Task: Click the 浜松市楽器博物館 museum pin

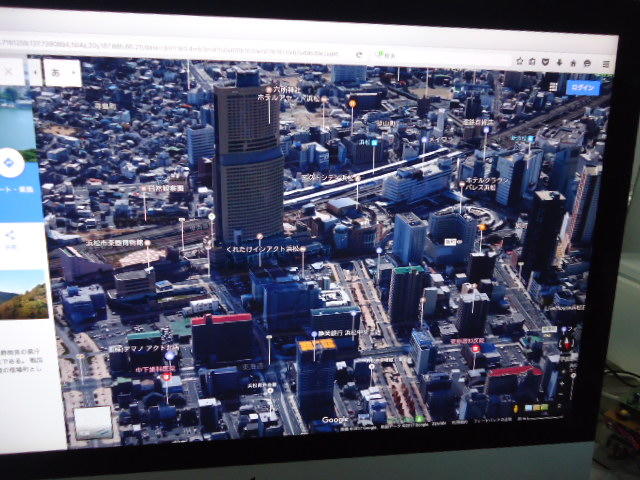Action: pos(147,243)
